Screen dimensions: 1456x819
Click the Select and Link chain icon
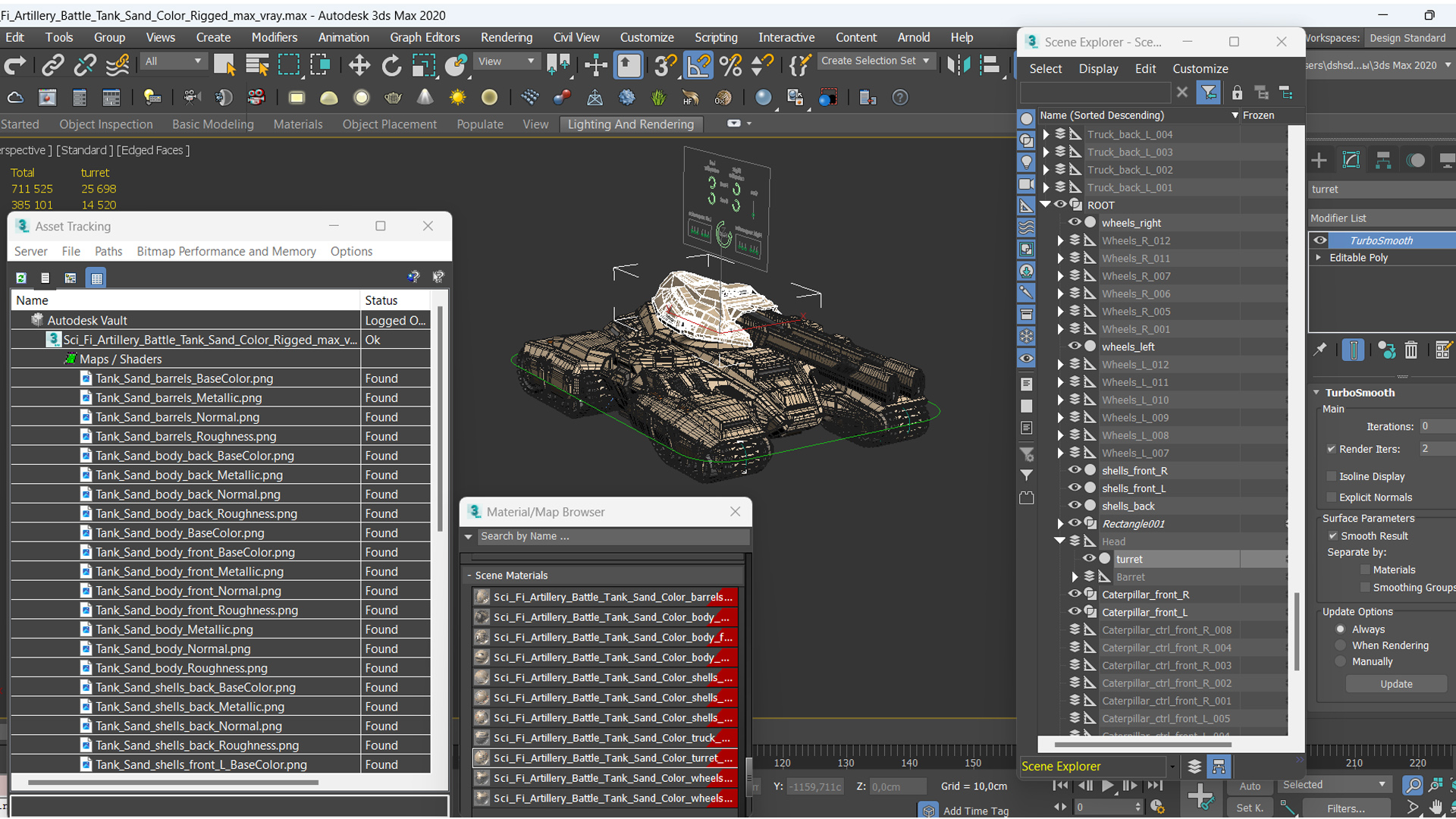pyautogui.click(x=52, y=65)
